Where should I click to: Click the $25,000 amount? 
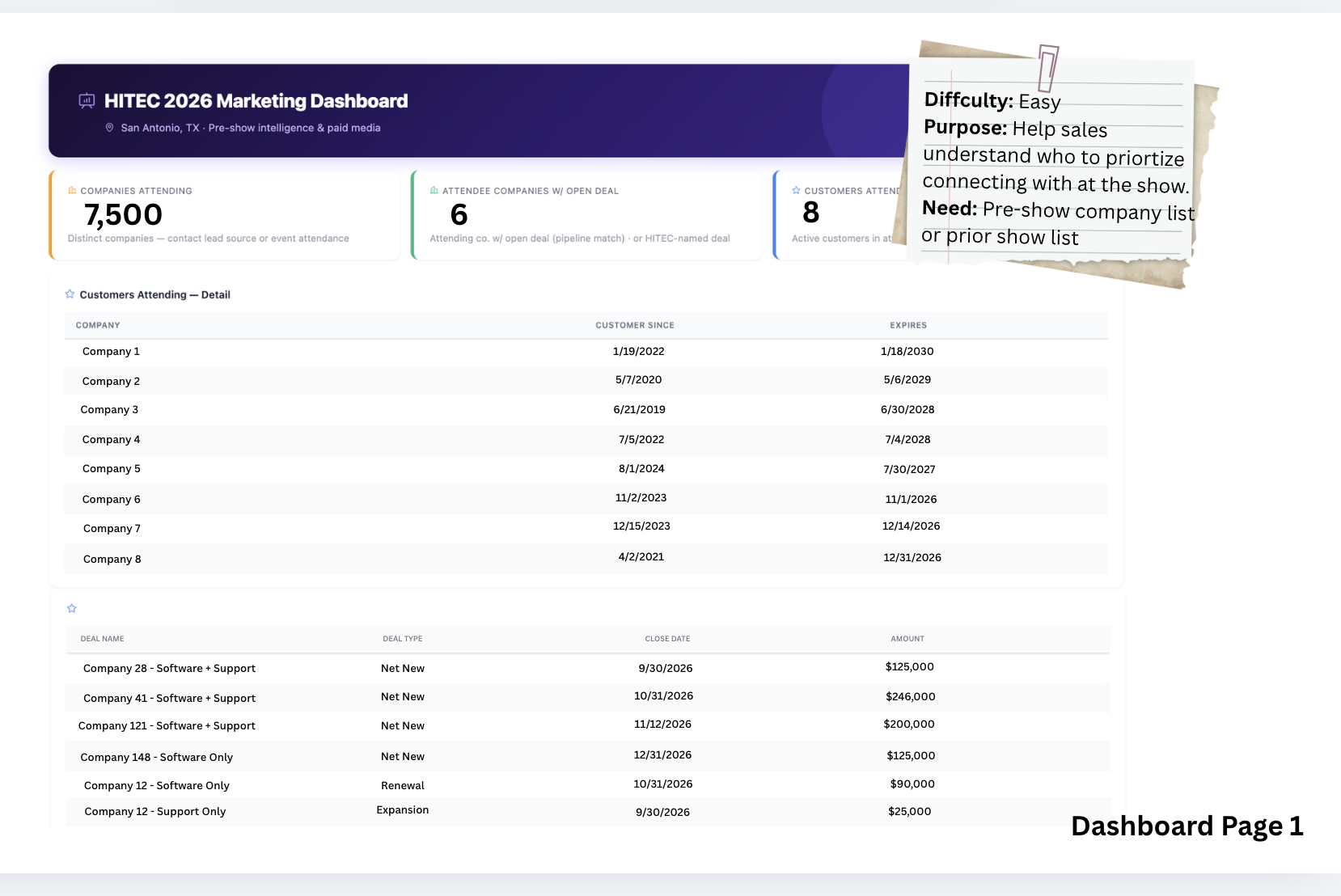[910, 812]
